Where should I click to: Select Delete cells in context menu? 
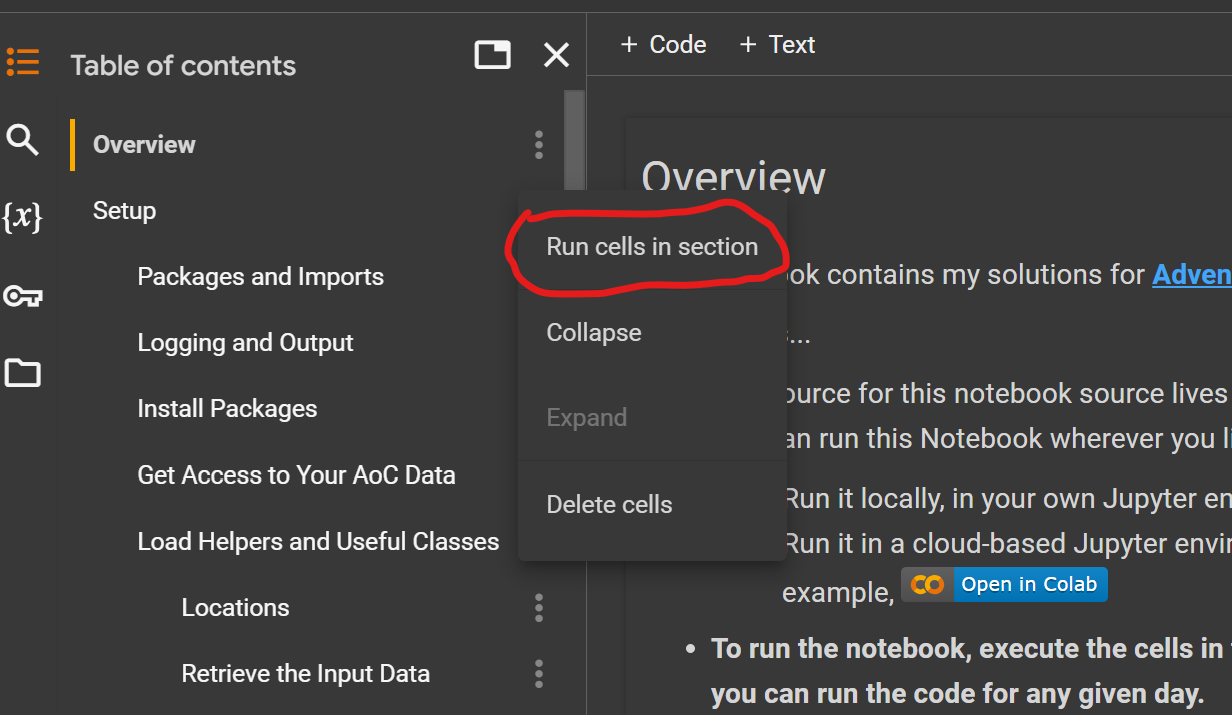coord(609,505)
